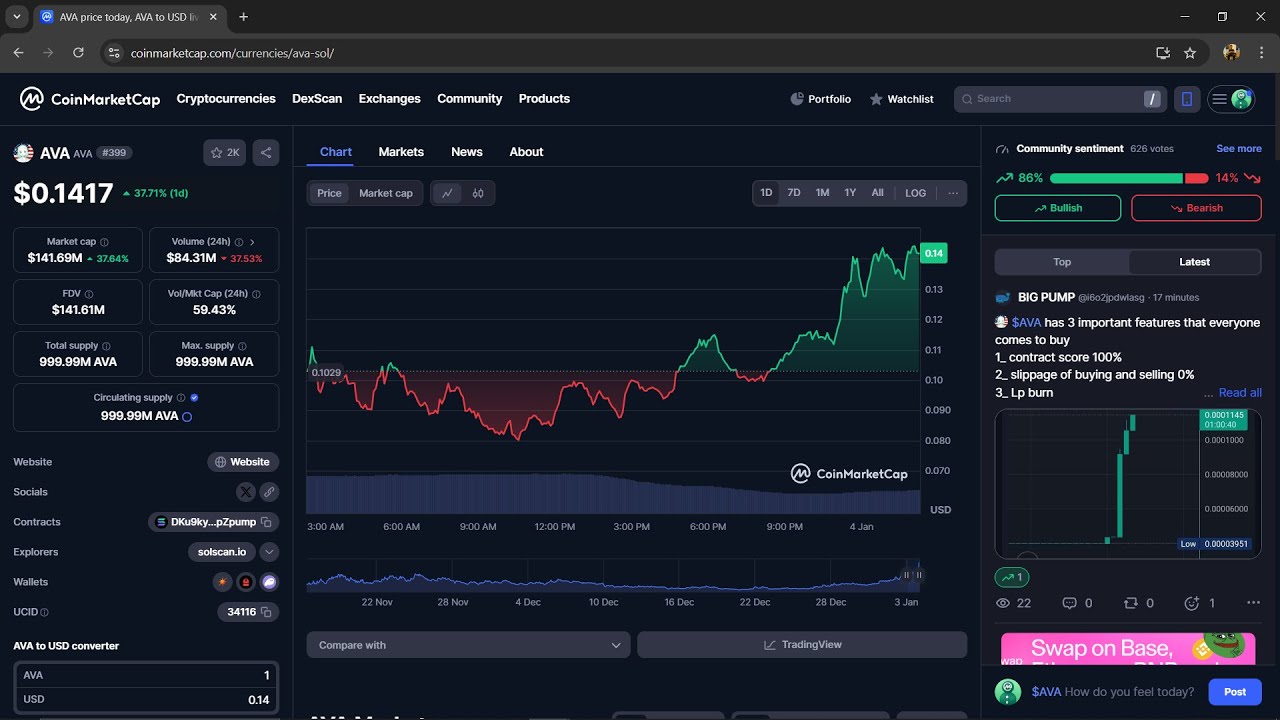Open the News tab
This screenshot has width=1280, height=720.
coord(467,152)
